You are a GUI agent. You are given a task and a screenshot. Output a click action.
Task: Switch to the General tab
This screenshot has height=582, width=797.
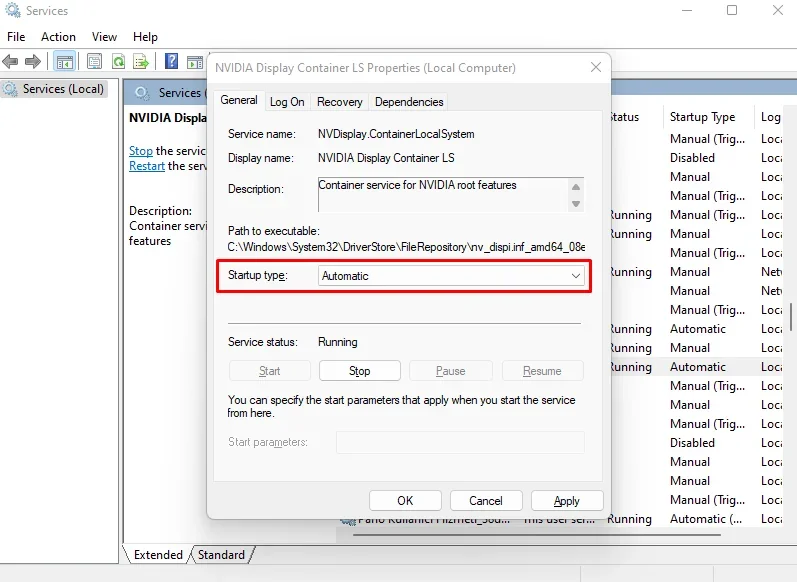(239, 100)
